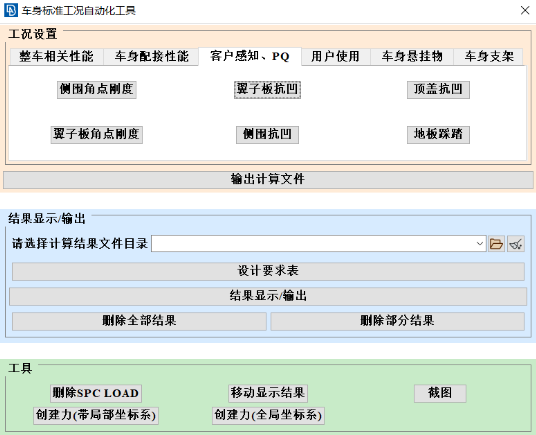The height and width of the screenshot is (435, 536).
Task: Open folder browse icon for result directory
Action: [496, 244]
